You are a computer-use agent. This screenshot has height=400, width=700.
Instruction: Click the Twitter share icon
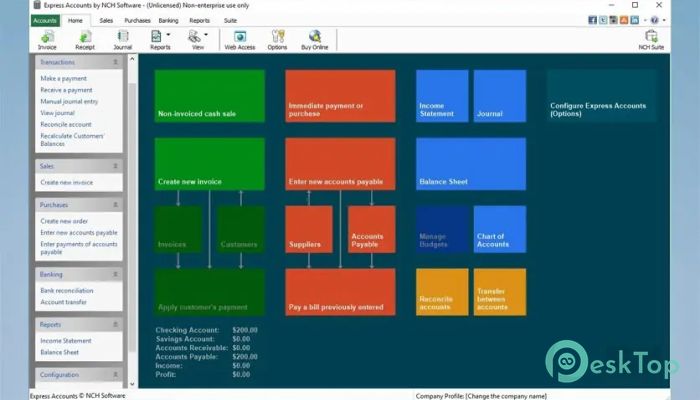[x=603, y=20]
